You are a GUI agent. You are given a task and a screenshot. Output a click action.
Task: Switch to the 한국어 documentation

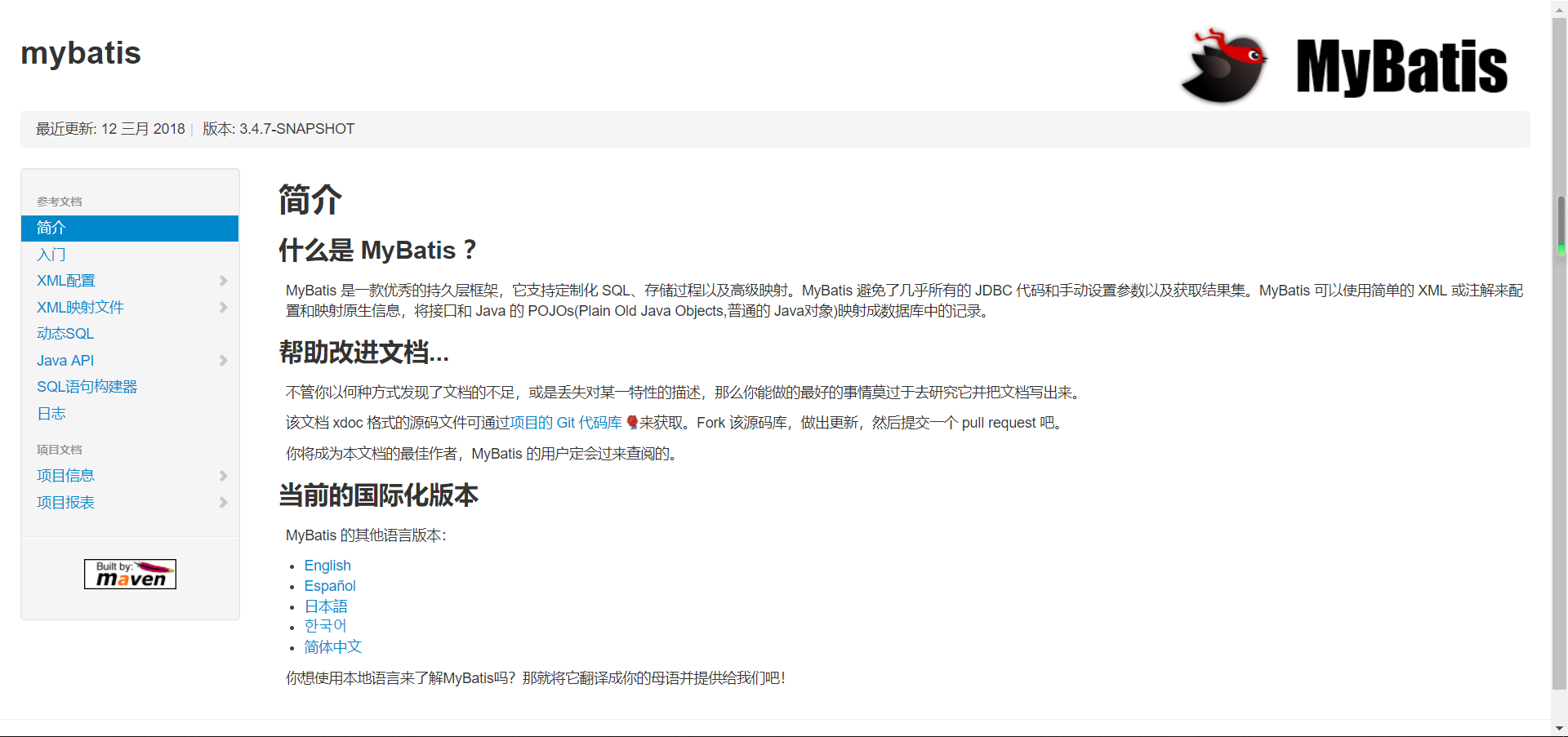(325, 626)
